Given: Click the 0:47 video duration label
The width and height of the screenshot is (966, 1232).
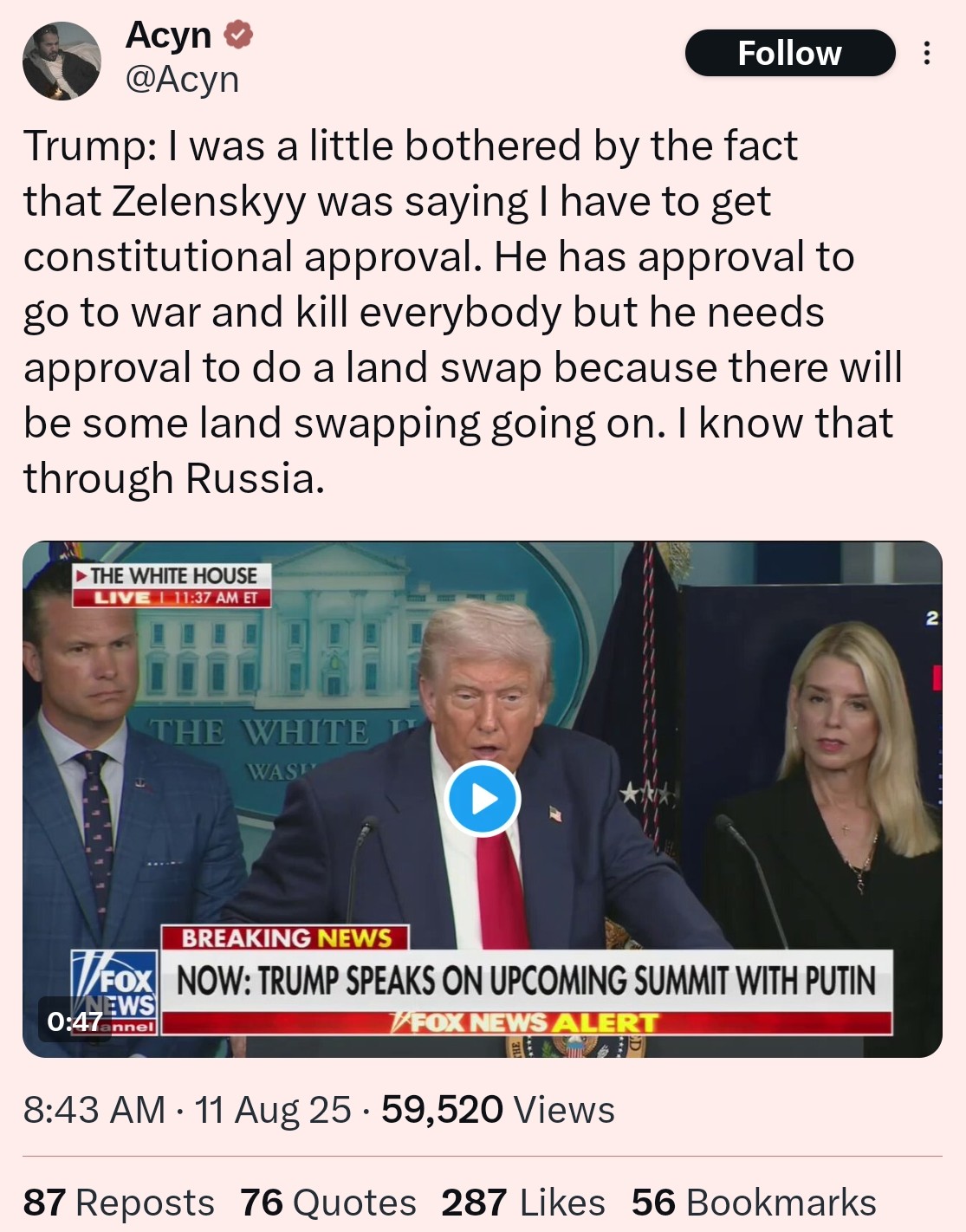Looking at the screenshot, I should click(x=75, y=1021).
